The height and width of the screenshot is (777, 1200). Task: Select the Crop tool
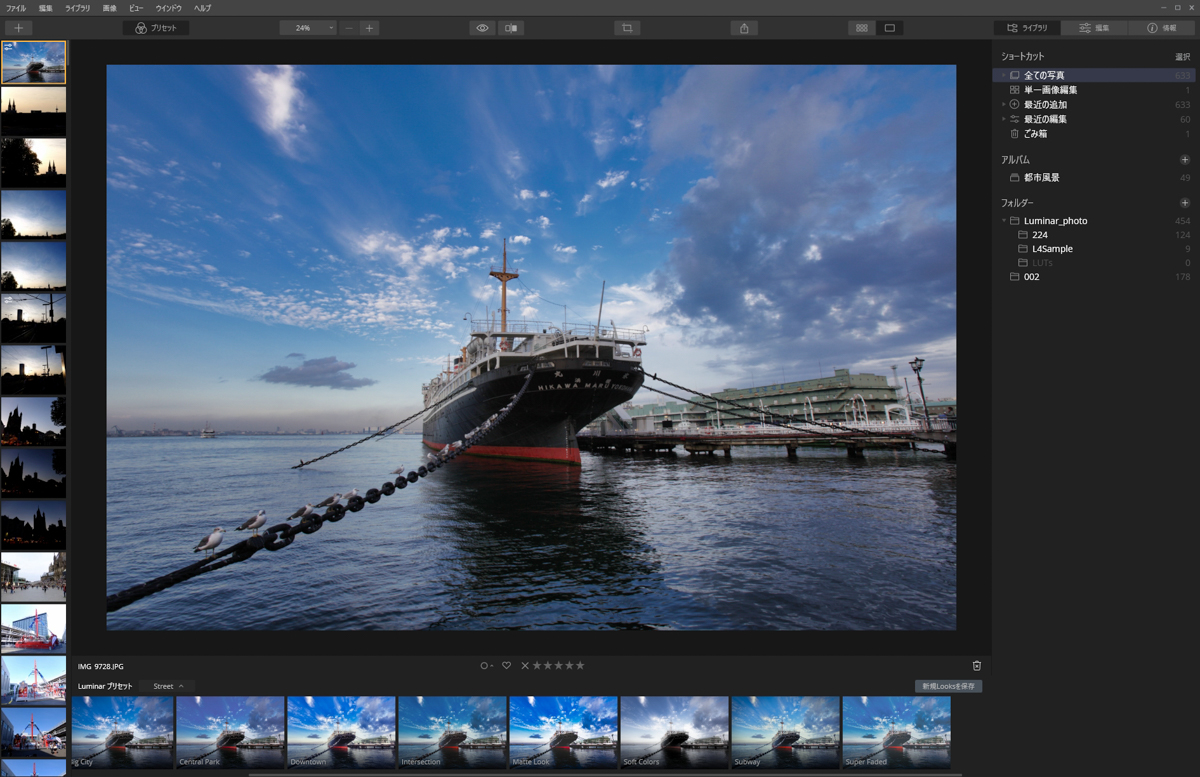627,28
